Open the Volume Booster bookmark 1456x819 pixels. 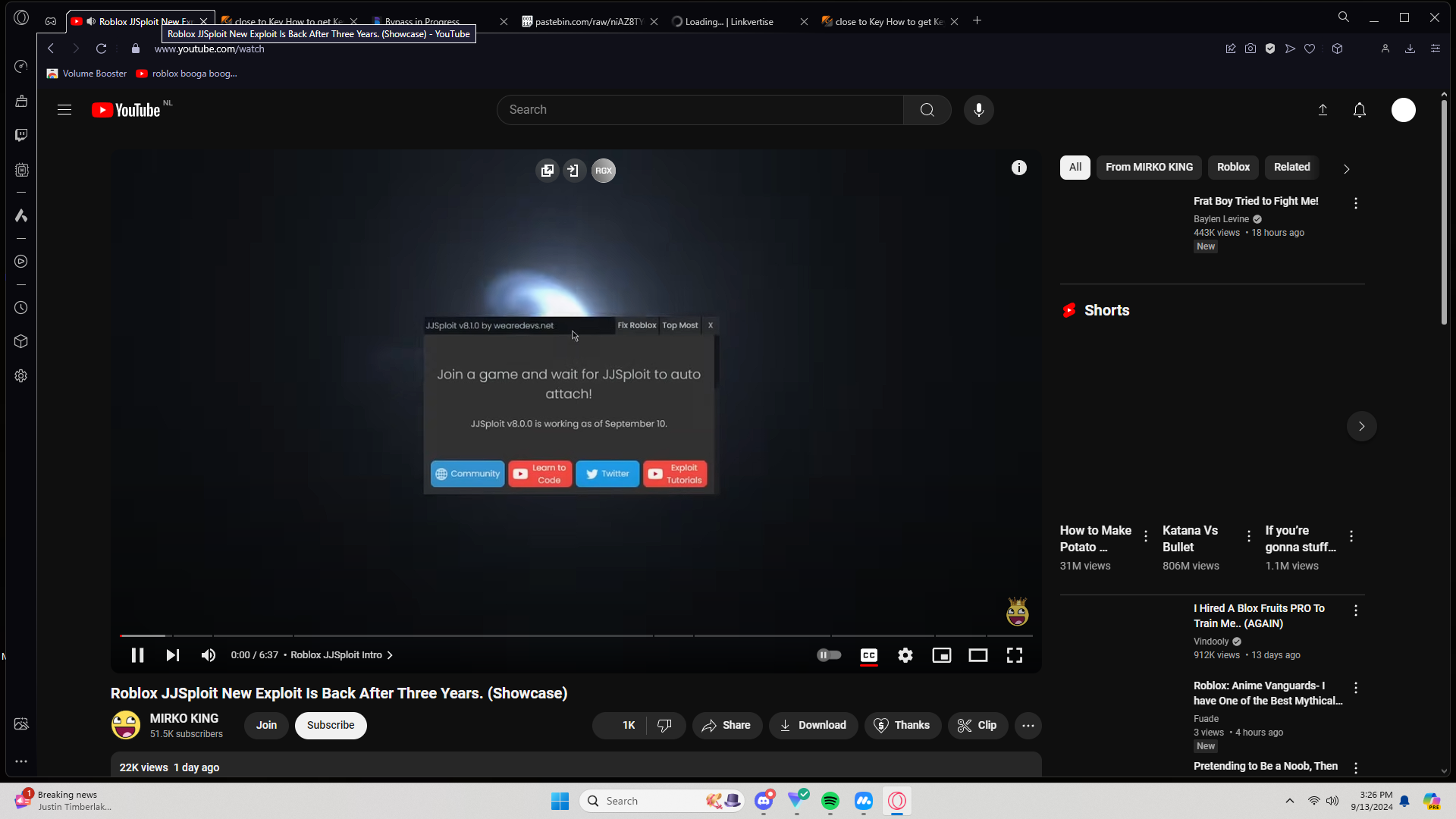[86, 74]
